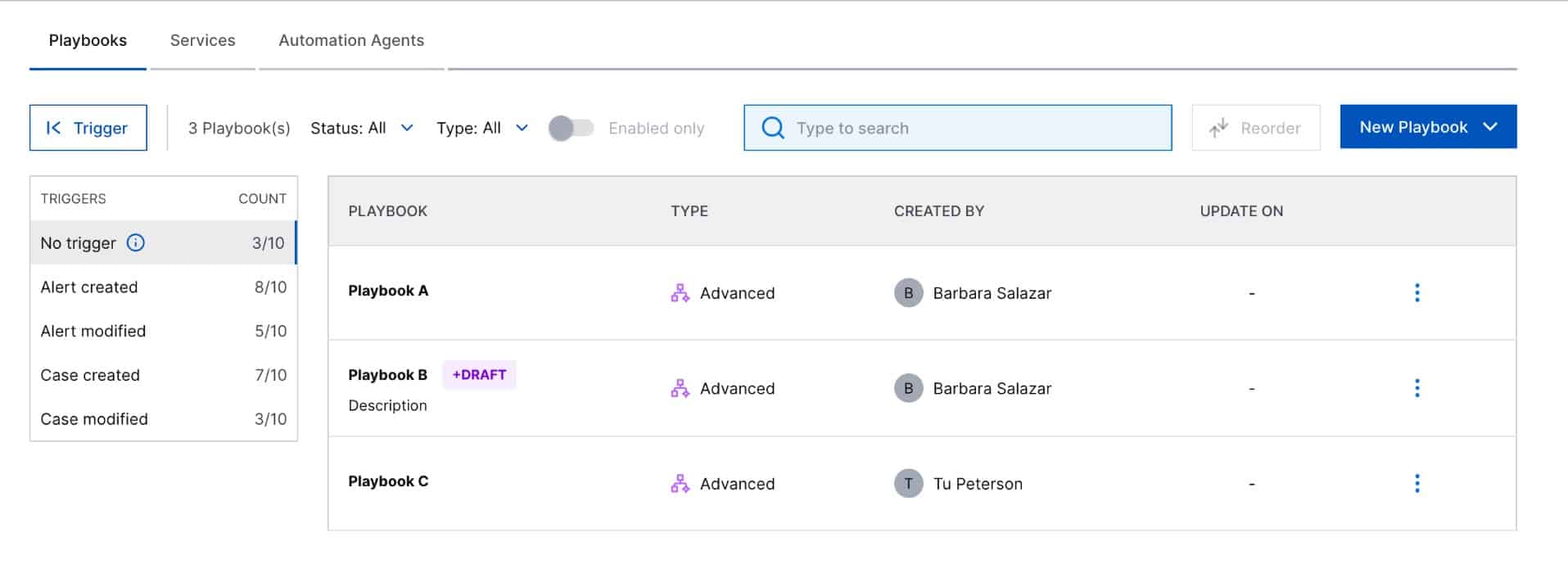This screenshot has height=578, width=1568.
Task: Expand the New Playbook dropdown button
Action: click(1428, 127)
